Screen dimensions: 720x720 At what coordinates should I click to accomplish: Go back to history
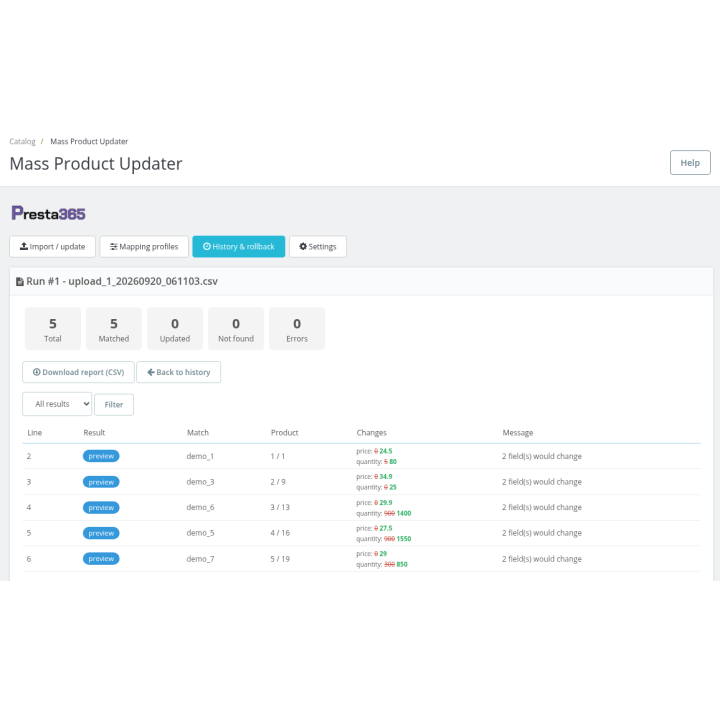click(179, 372)
